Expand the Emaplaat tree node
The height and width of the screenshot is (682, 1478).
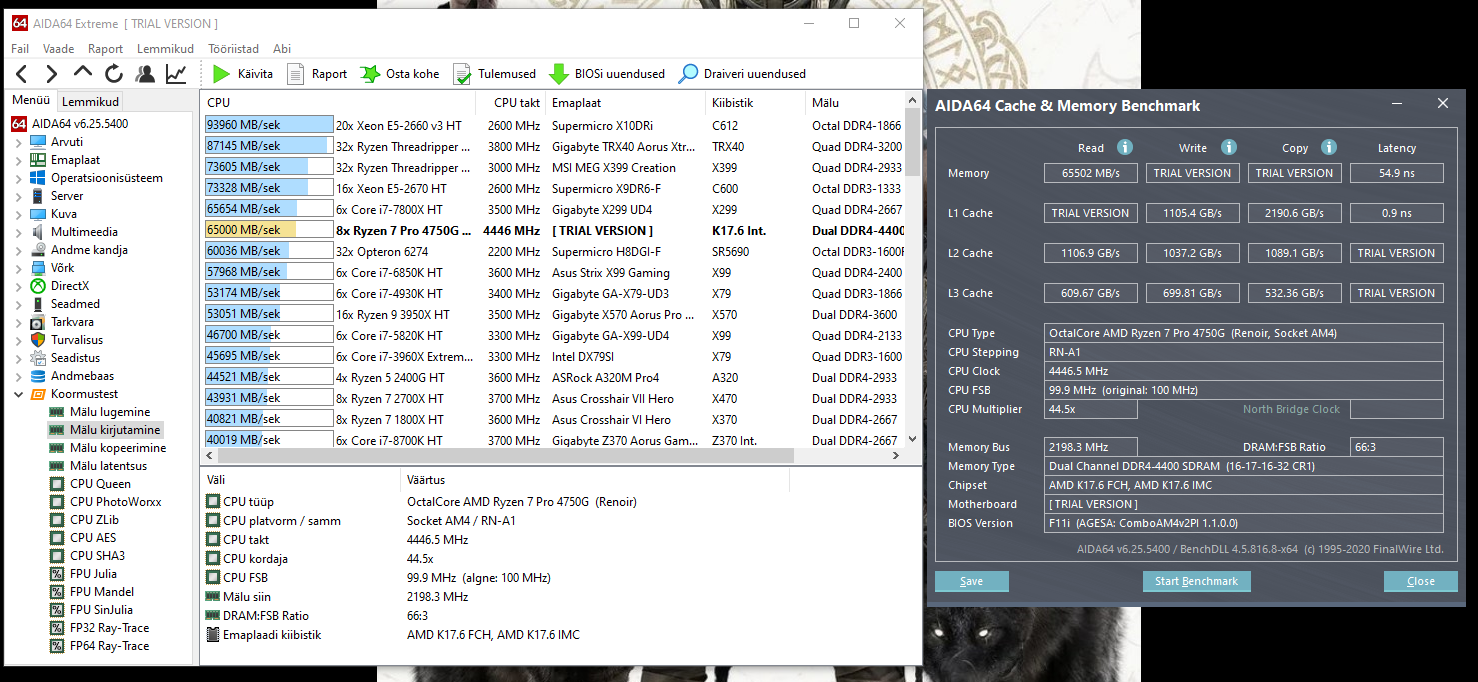click(18, 160)
